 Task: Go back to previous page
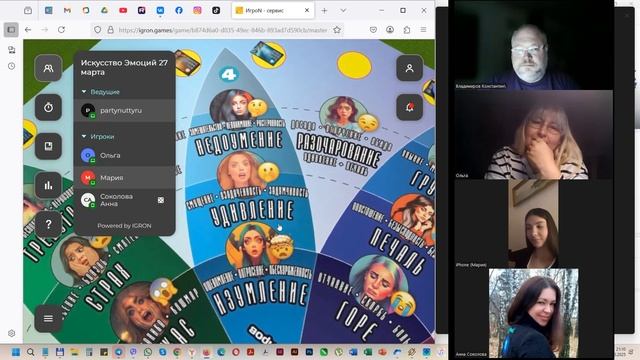[28, 30]
